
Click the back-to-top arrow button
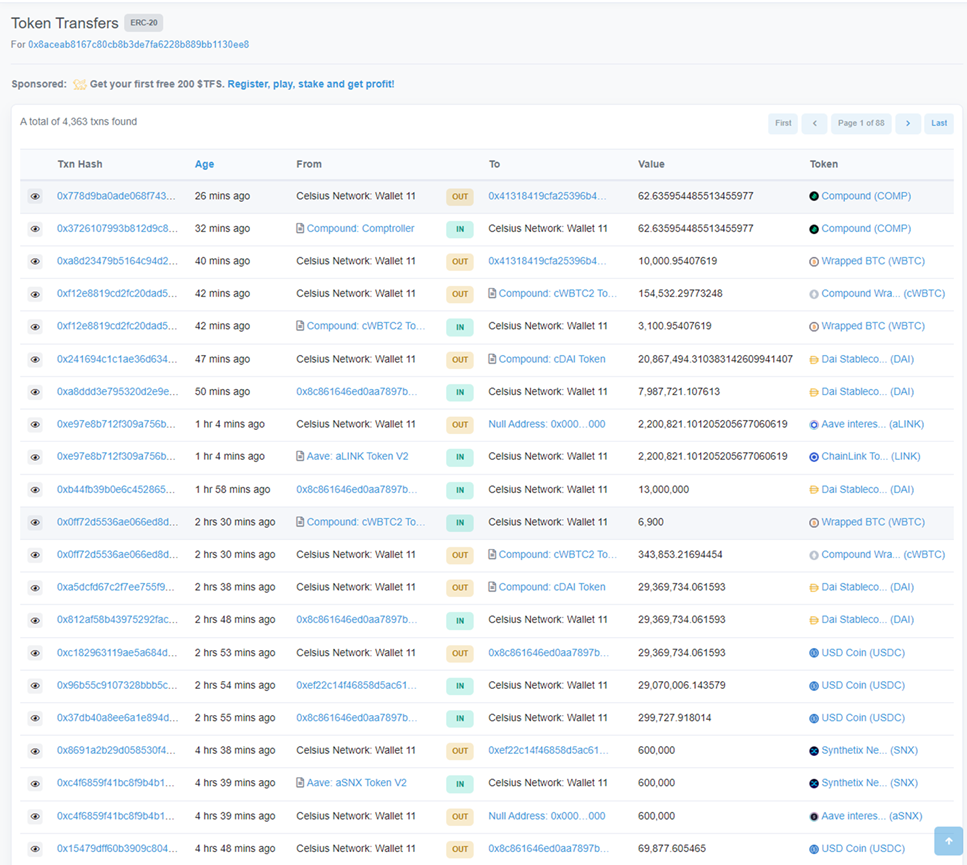click(948, 841)
